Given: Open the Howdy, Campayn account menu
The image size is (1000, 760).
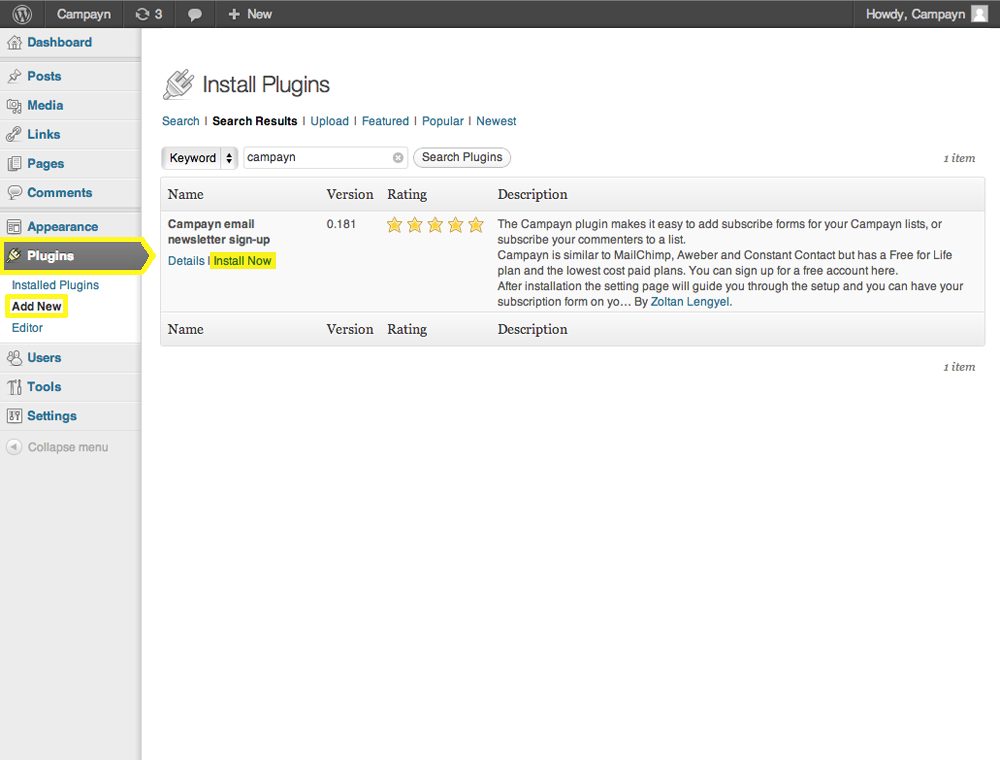Looking at the screenshot, I should [x=915, y=14].
